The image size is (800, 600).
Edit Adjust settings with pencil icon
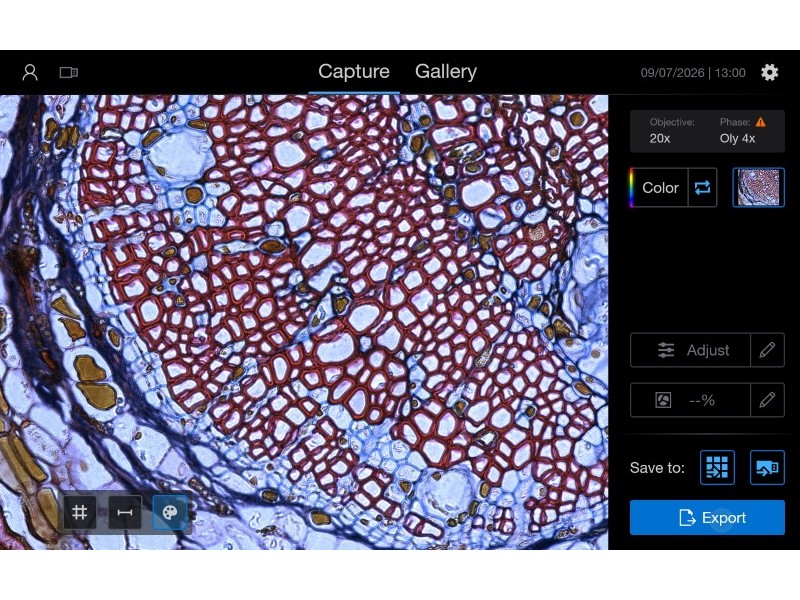pos(767,350)
